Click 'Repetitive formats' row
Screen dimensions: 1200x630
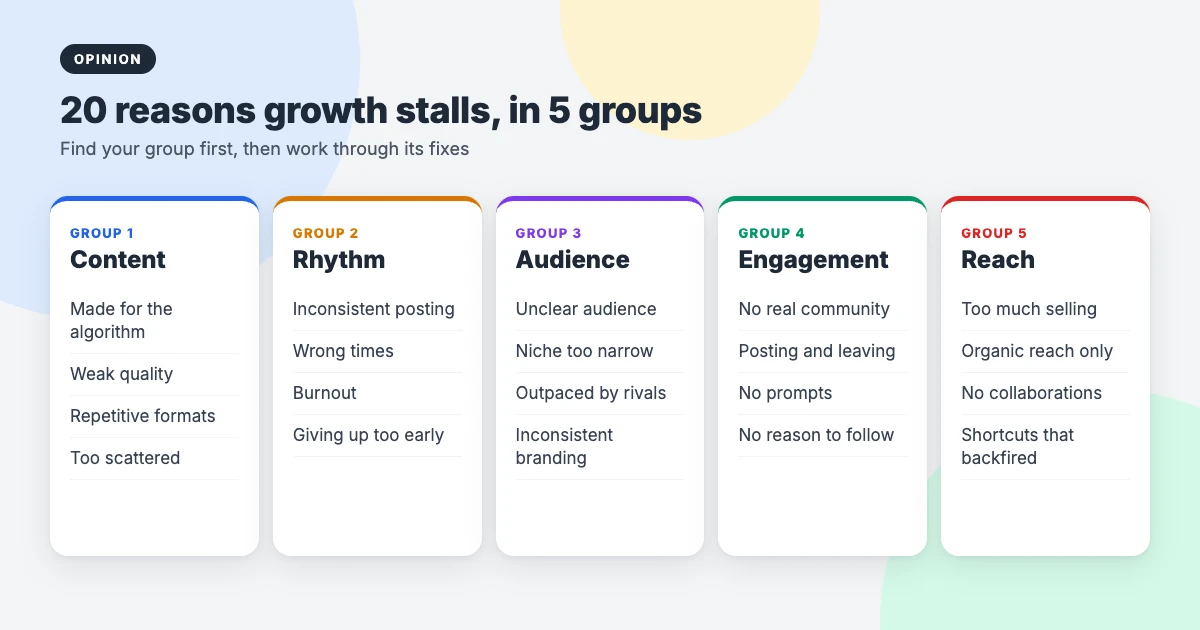[x=154, y=416]
